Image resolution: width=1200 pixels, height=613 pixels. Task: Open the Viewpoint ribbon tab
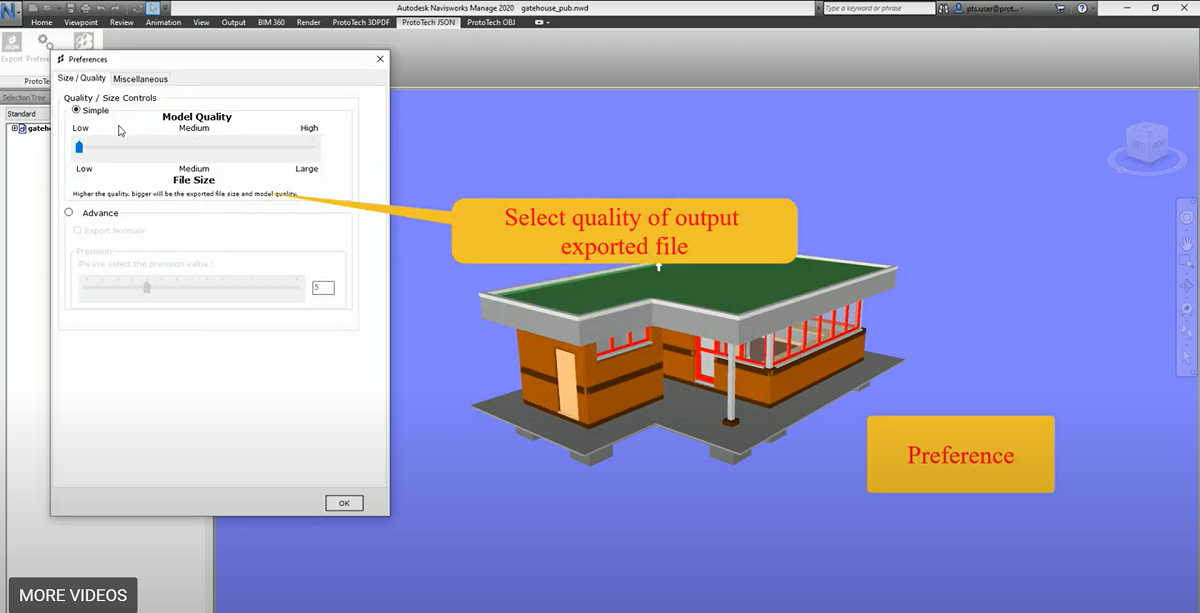[81, 22]
